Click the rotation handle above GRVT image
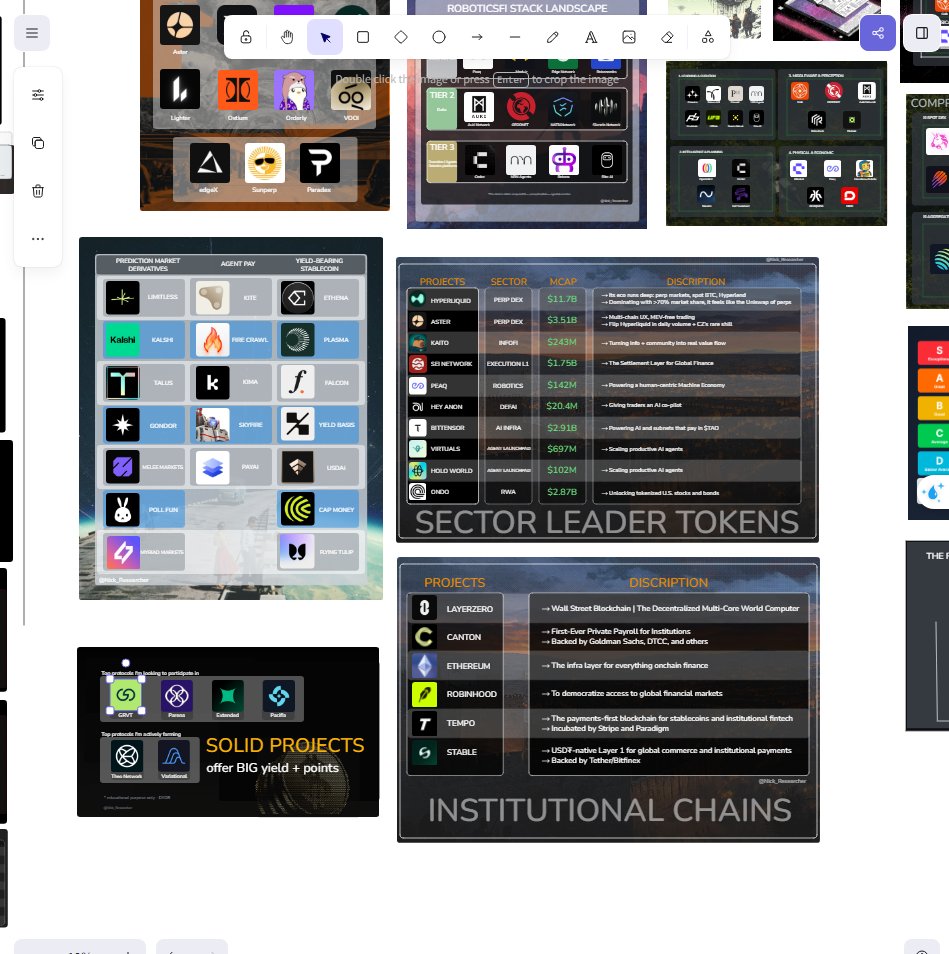Image resolution: width=949 pixels, height=954 pixels. point(126,663)
